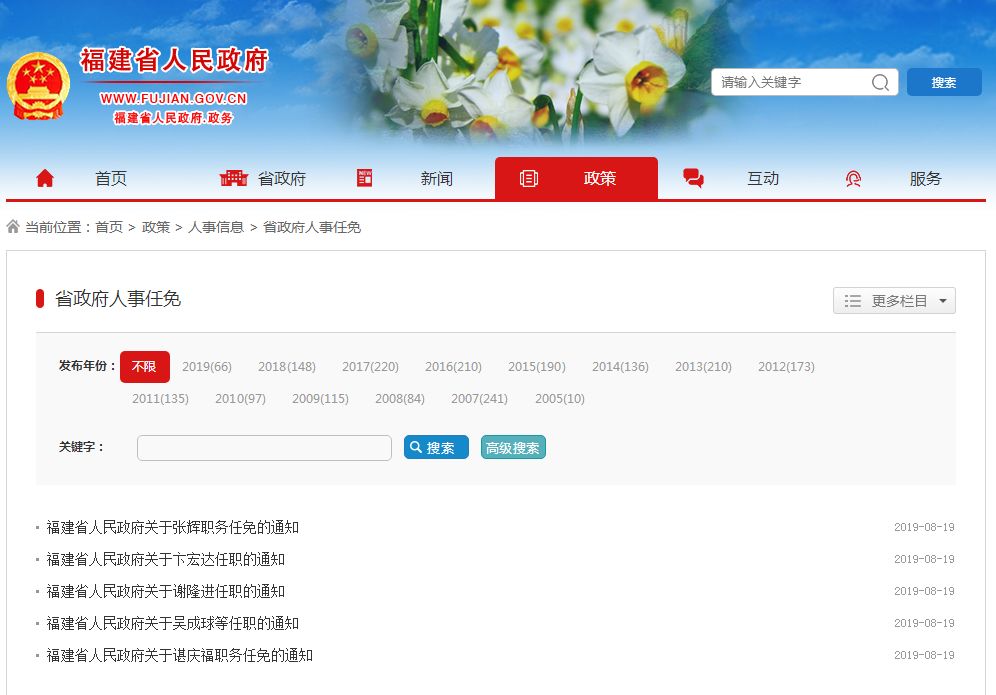Screen dimensions: 996x695
Task: Open 高级搜索 advanced search
Action: click(513, 447)
